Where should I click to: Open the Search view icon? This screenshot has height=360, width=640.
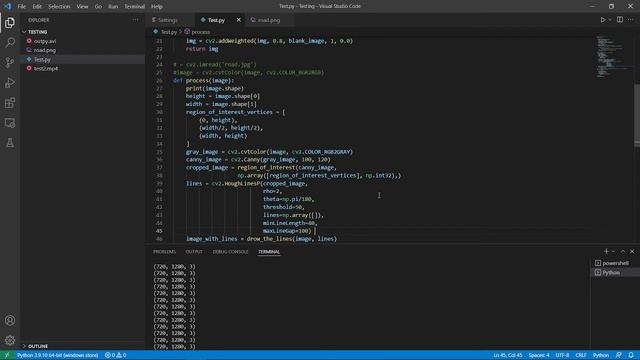coord(10,42)
